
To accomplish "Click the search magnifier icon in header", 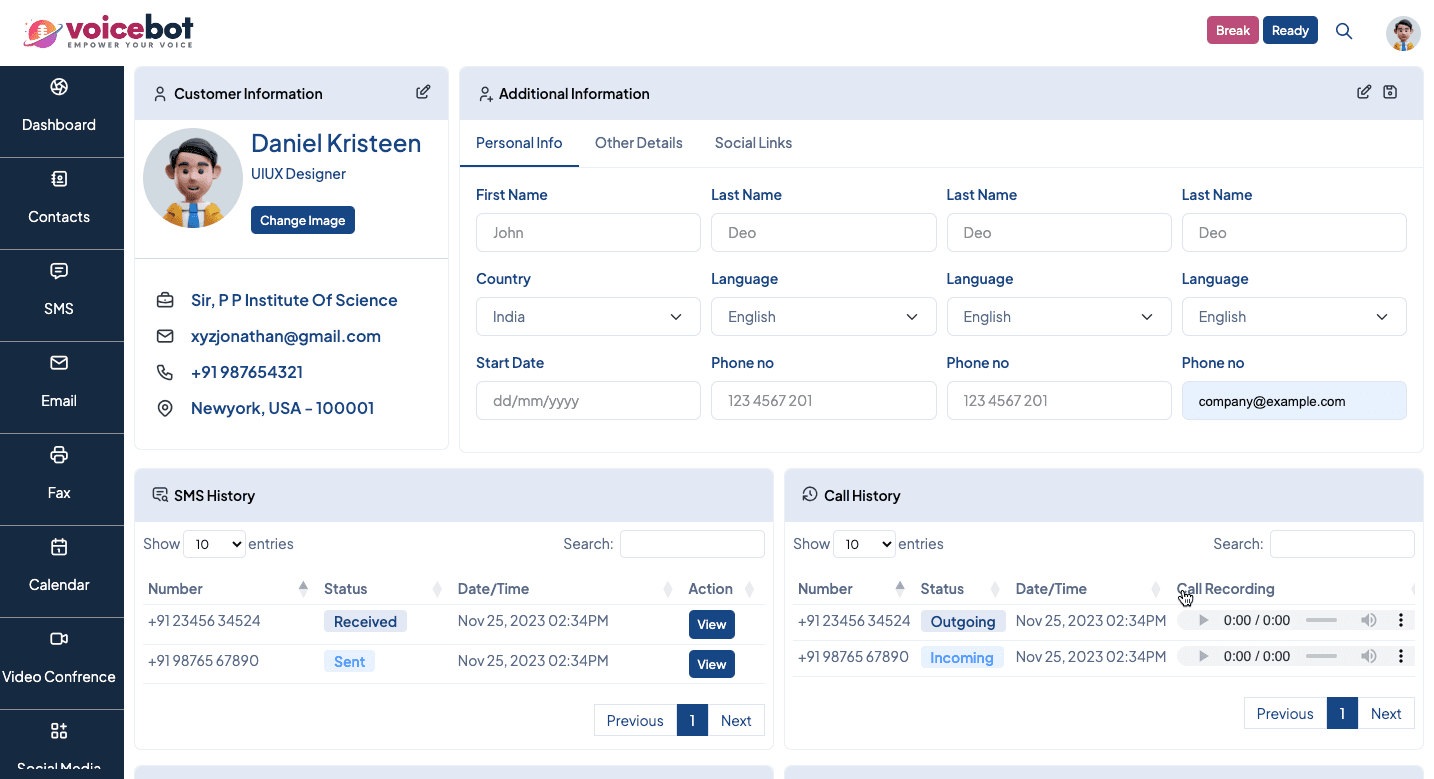I will pos(1344,31).
